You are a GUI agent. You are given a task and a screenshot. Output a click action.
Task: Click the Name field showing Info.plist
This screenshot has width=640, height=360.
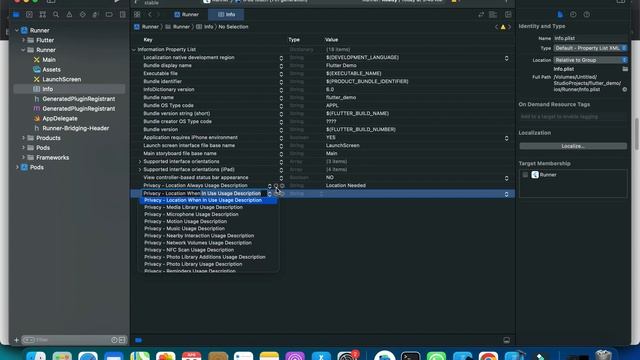(x=590, y=38)
